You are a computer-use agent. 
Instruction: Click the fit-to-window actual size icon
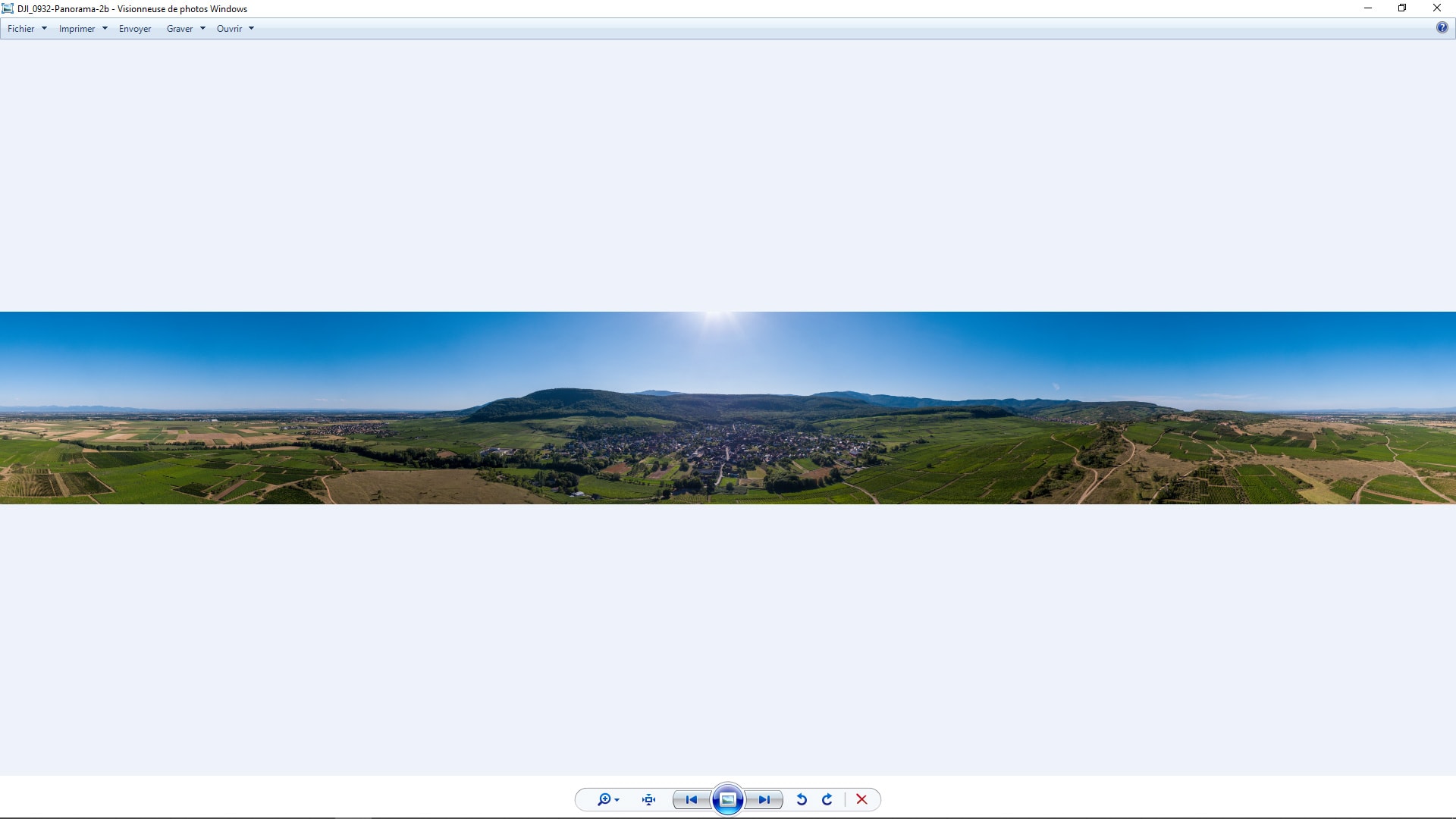tap(648, 799)
